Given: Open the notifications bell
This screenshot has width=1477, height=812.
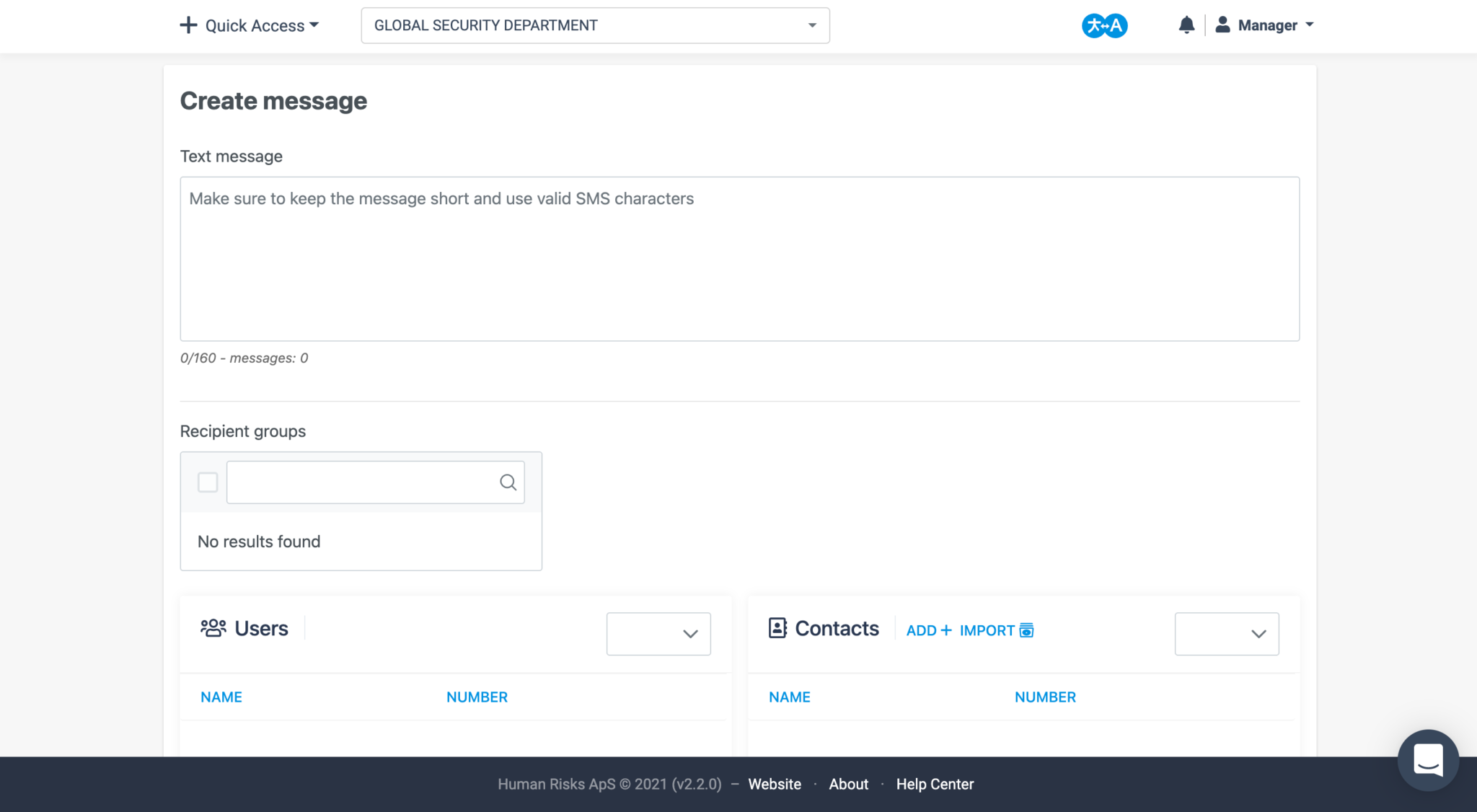Looking at the screenshot, I should (1186, 25).
